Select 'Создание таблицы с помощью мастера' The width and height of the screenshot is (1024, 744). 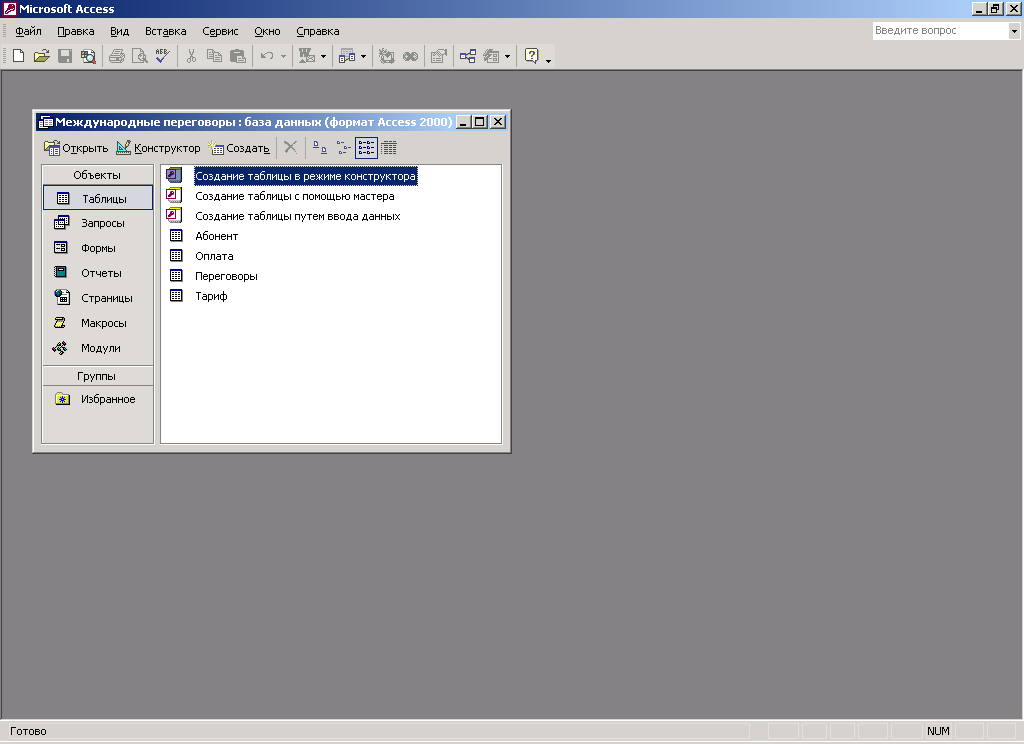click(x=295, y=196)
